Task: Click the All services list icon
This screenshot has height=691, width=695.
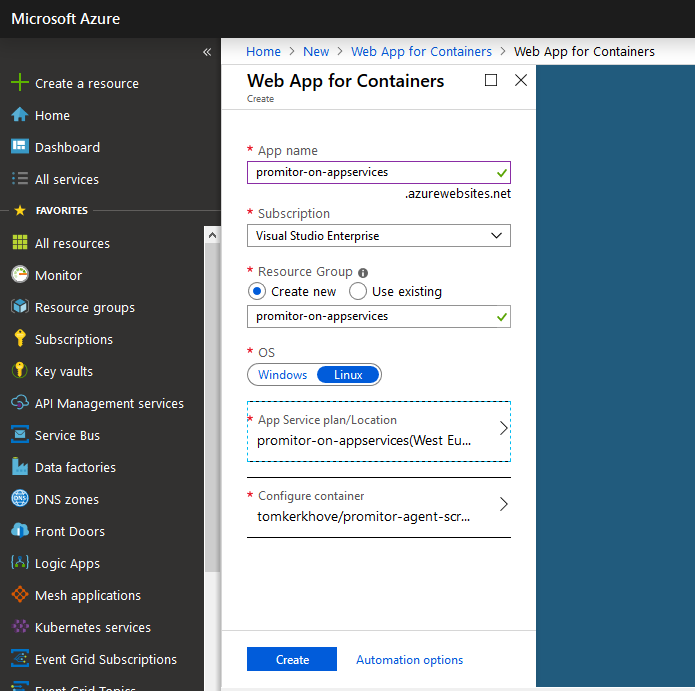Action: click(20, 179)
